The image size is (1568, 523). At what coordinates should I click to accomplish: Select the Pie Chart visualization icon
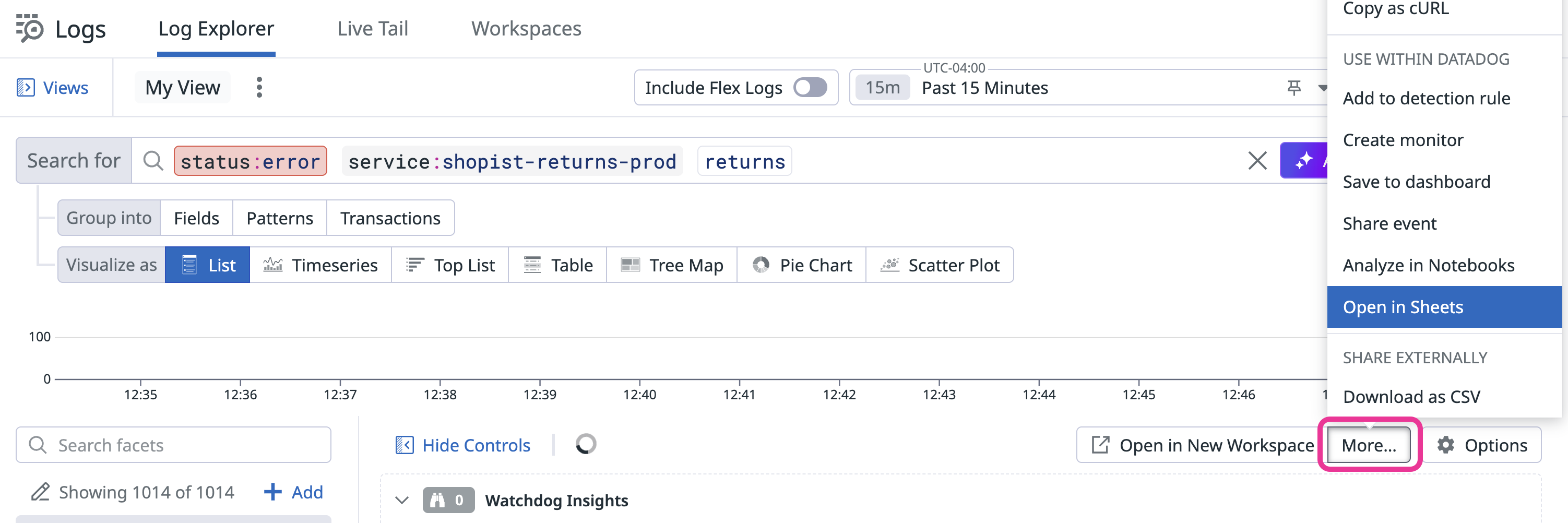[761, 264]
